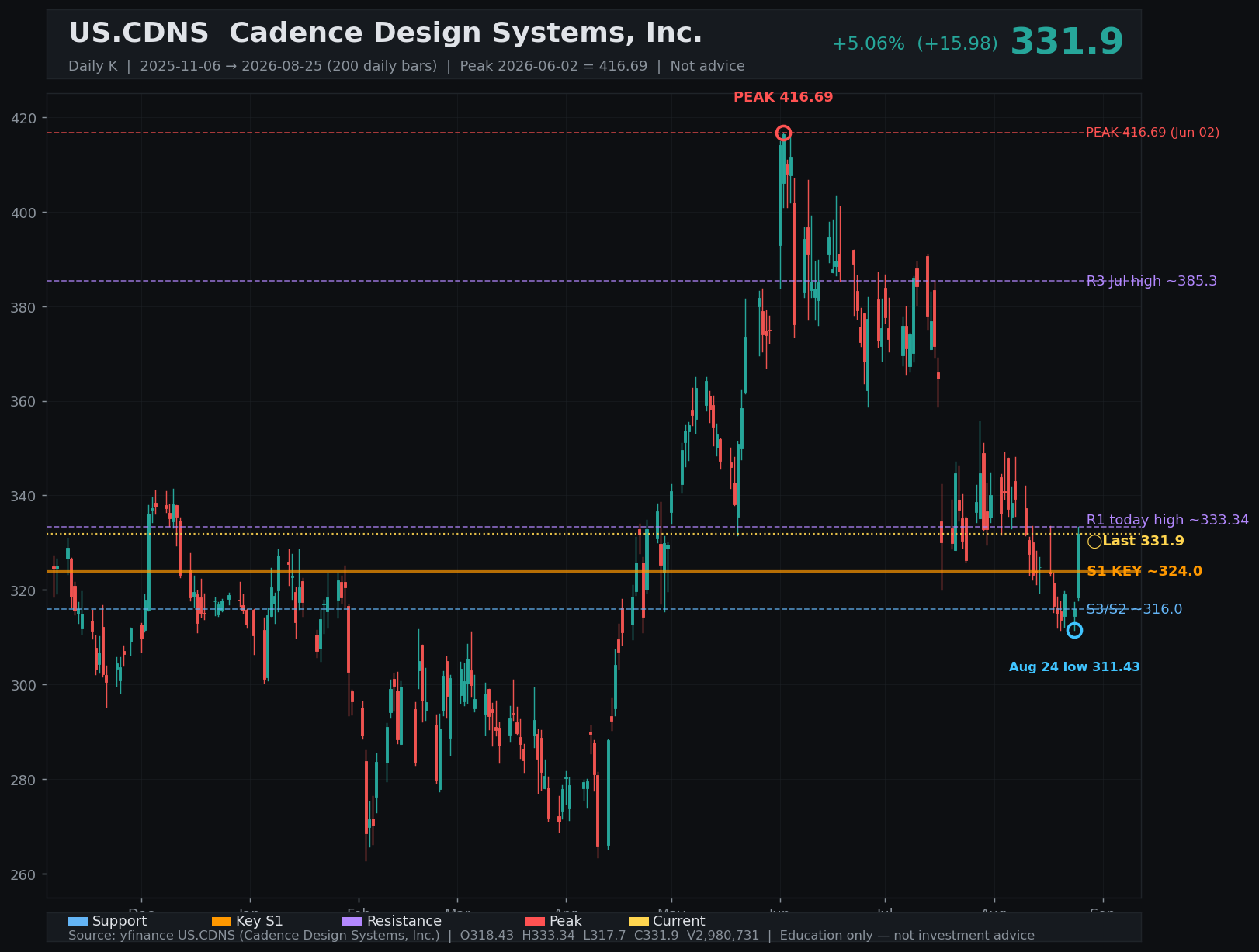Click the 320 y-axis tick label

point(24,590)
